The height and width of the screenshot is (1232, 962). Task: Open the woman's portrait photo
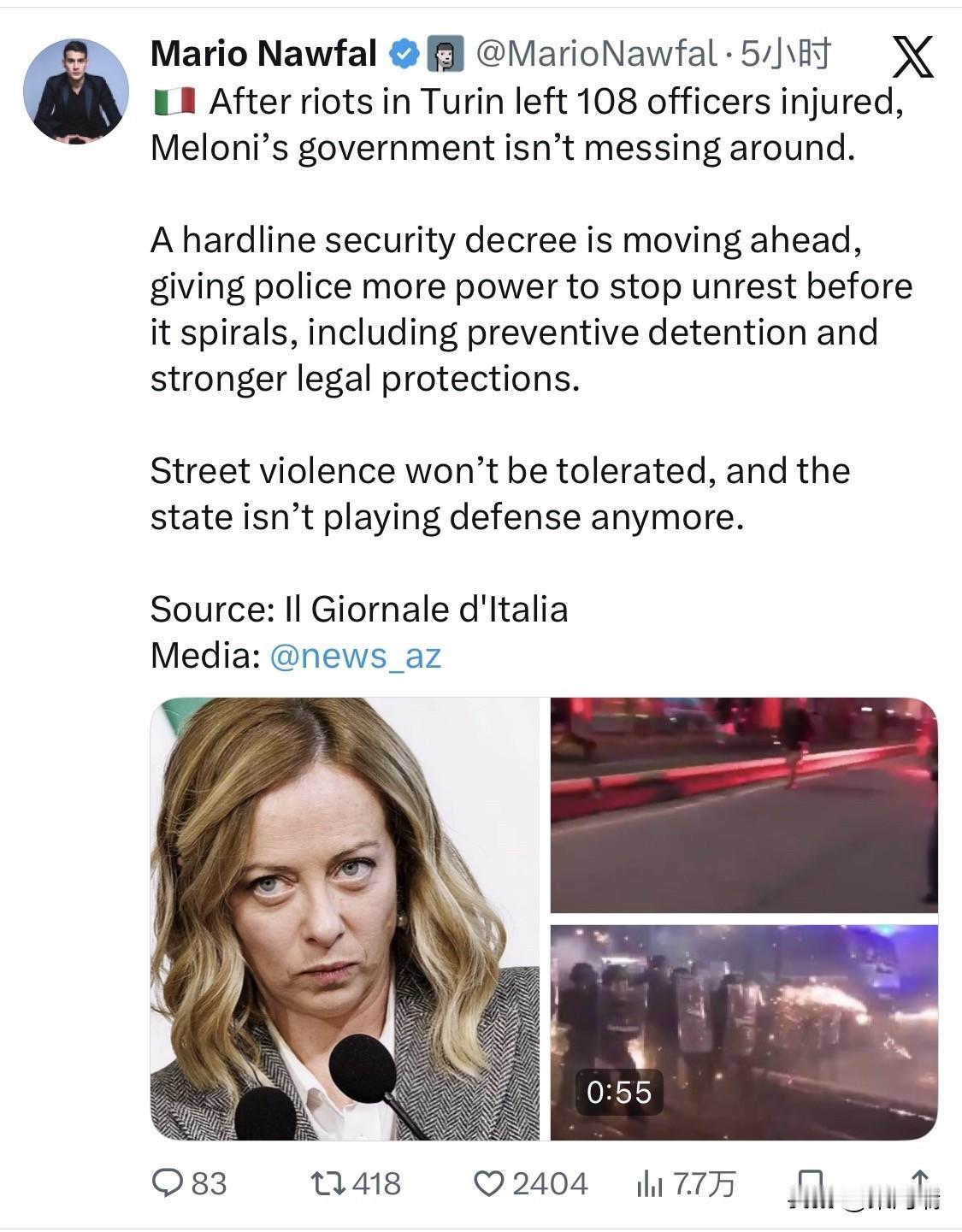tap(345, 919)
